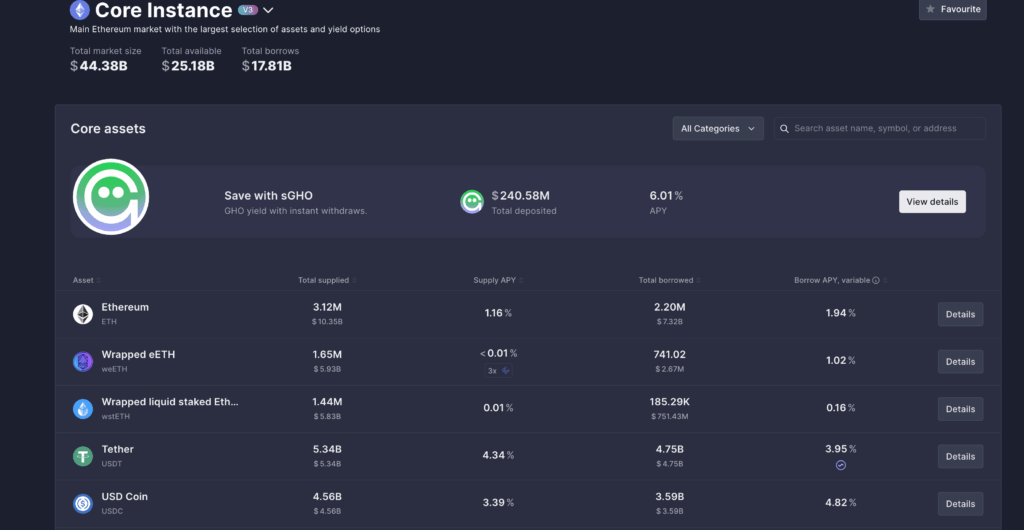Click the Ethereum asset name
Viewport: 1024px width, 530px height.
point(125,307)
